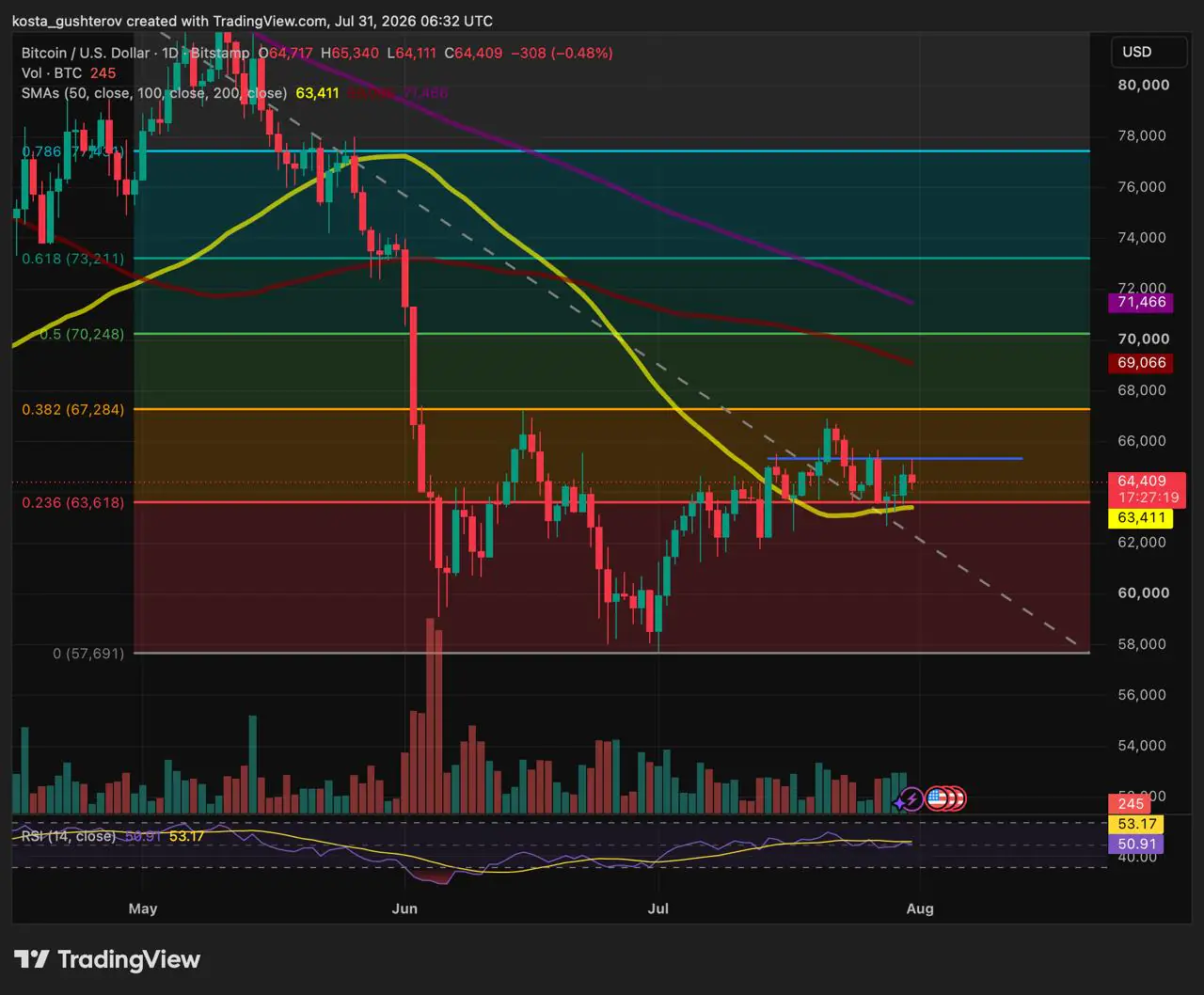The width and height of the screenshot is (1204, 995).
Task: Click the red 245 volume axis tag
Action: pos(1131,803)
